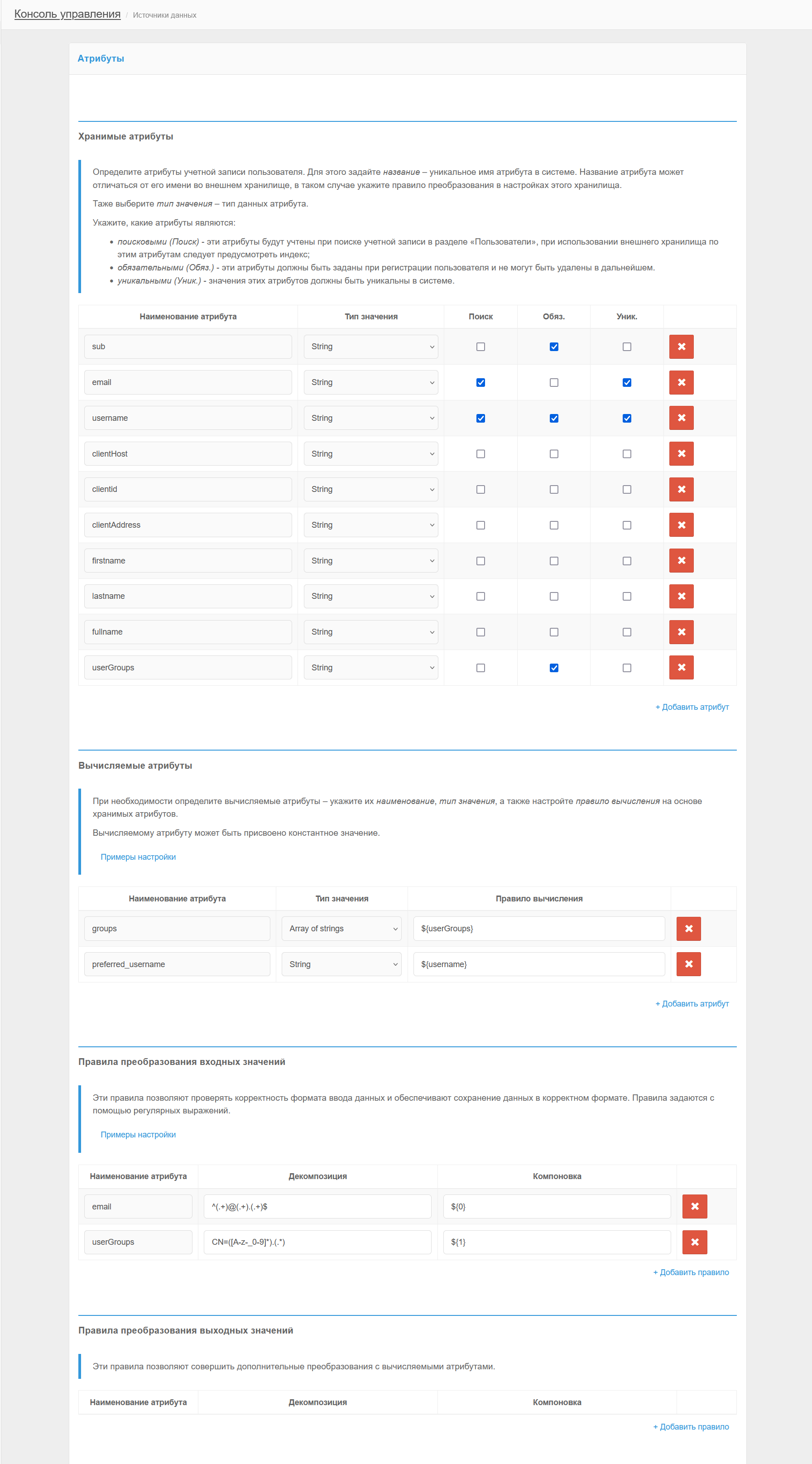
Task: Remove the clientHost attribute row
Action: pos(681,453)
